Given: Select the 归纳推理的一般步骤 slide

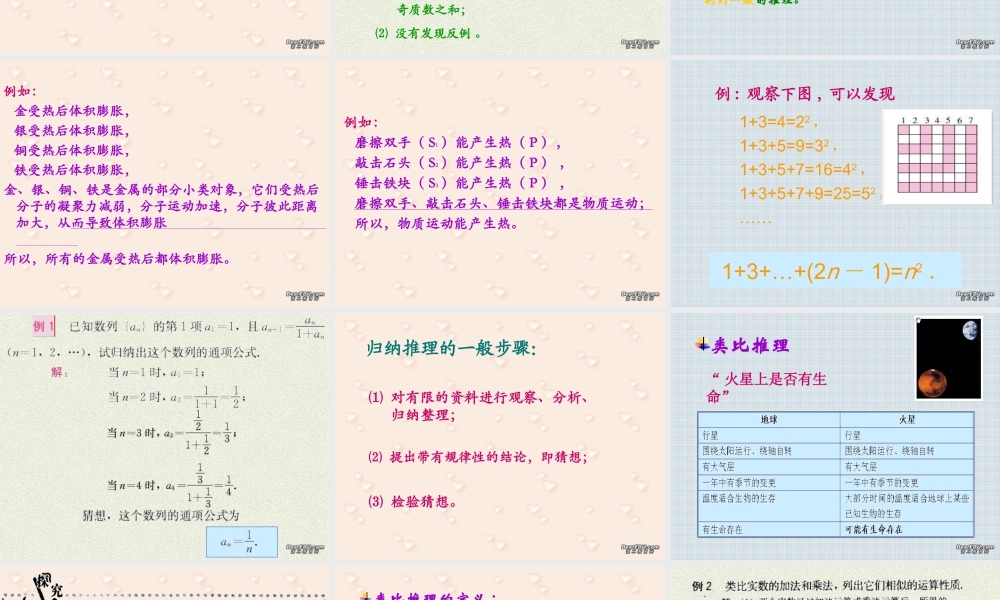Looking at the screenshot, I should pyautogui.click(x=500, y=436).
